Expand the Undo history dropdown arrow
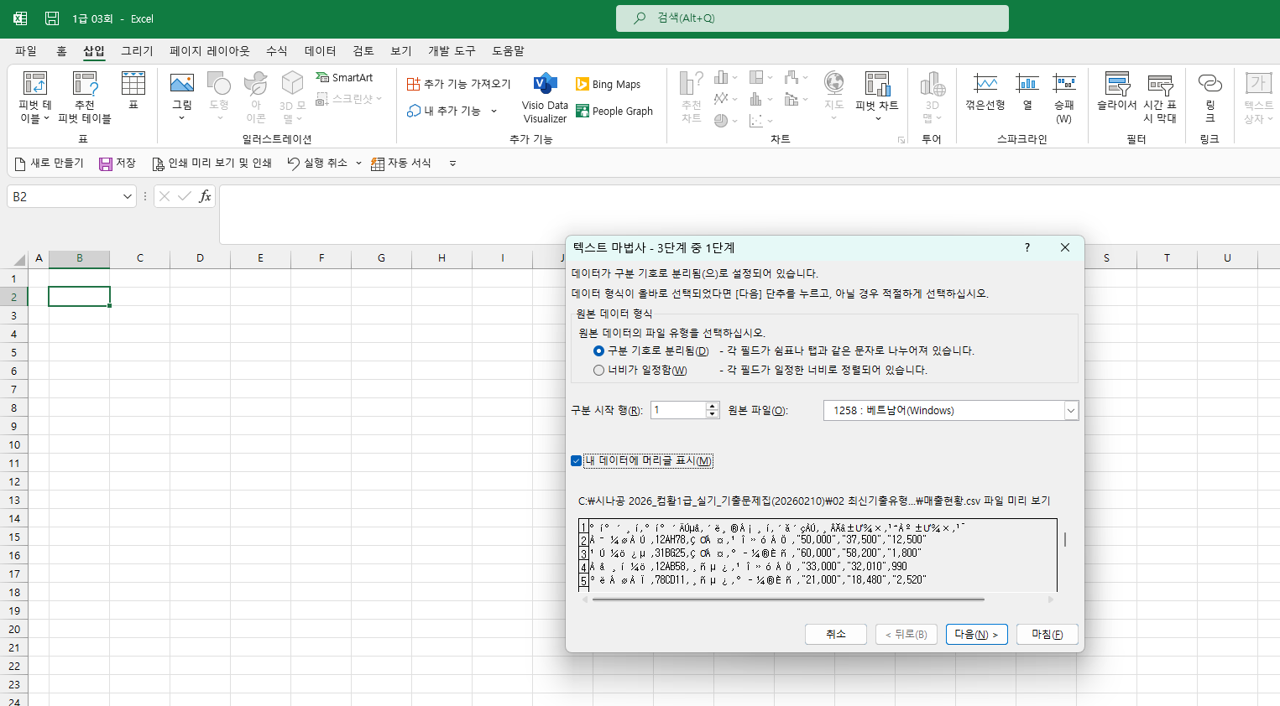 point(359,164)
